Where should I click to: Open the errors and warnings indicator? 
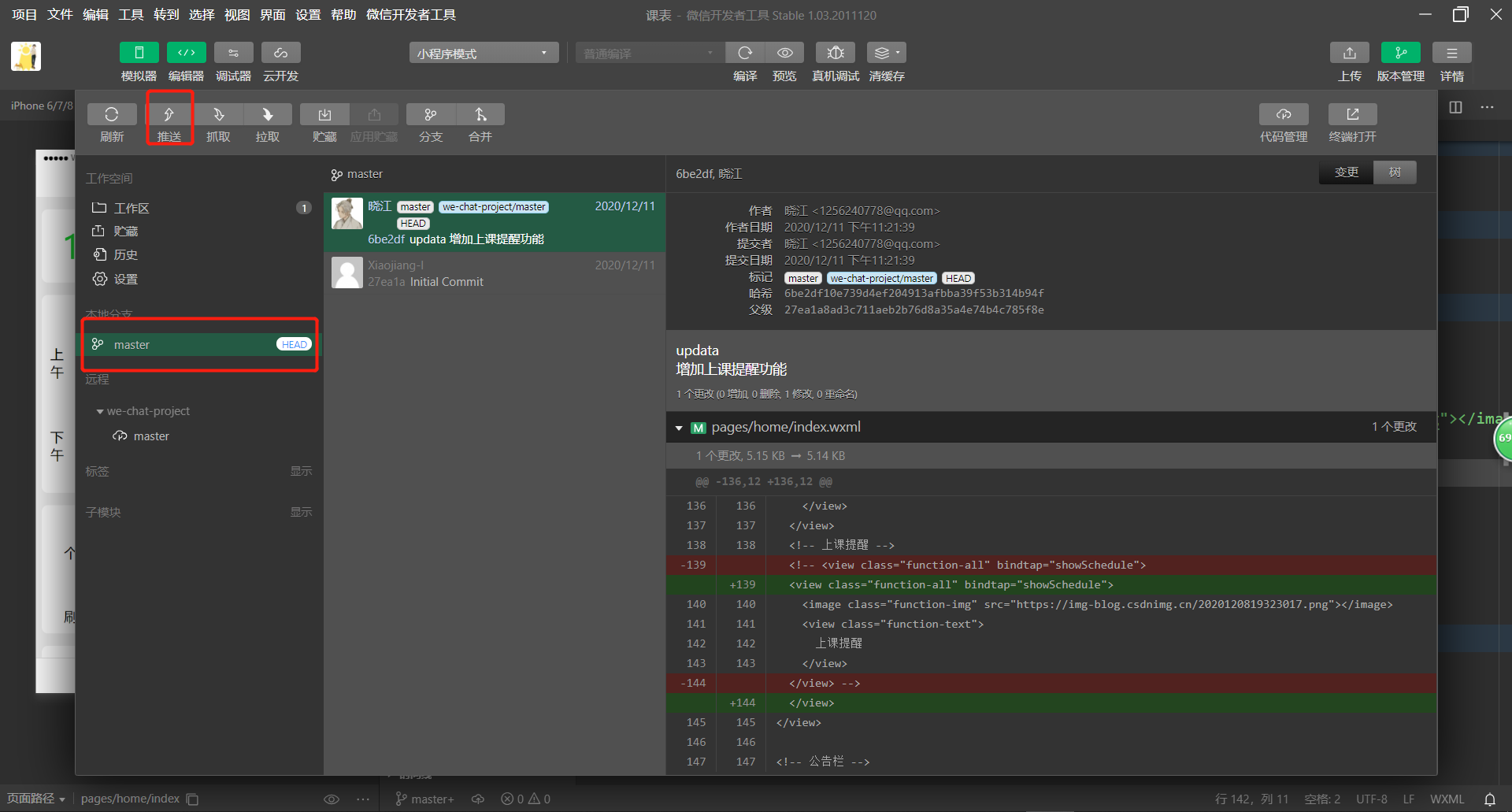pyautogui.click(x=526, y=799)
